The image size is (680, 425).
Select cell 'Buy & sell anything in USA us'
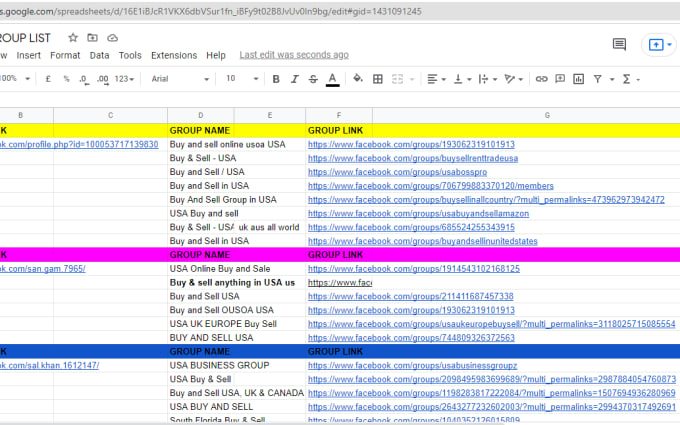232,283
